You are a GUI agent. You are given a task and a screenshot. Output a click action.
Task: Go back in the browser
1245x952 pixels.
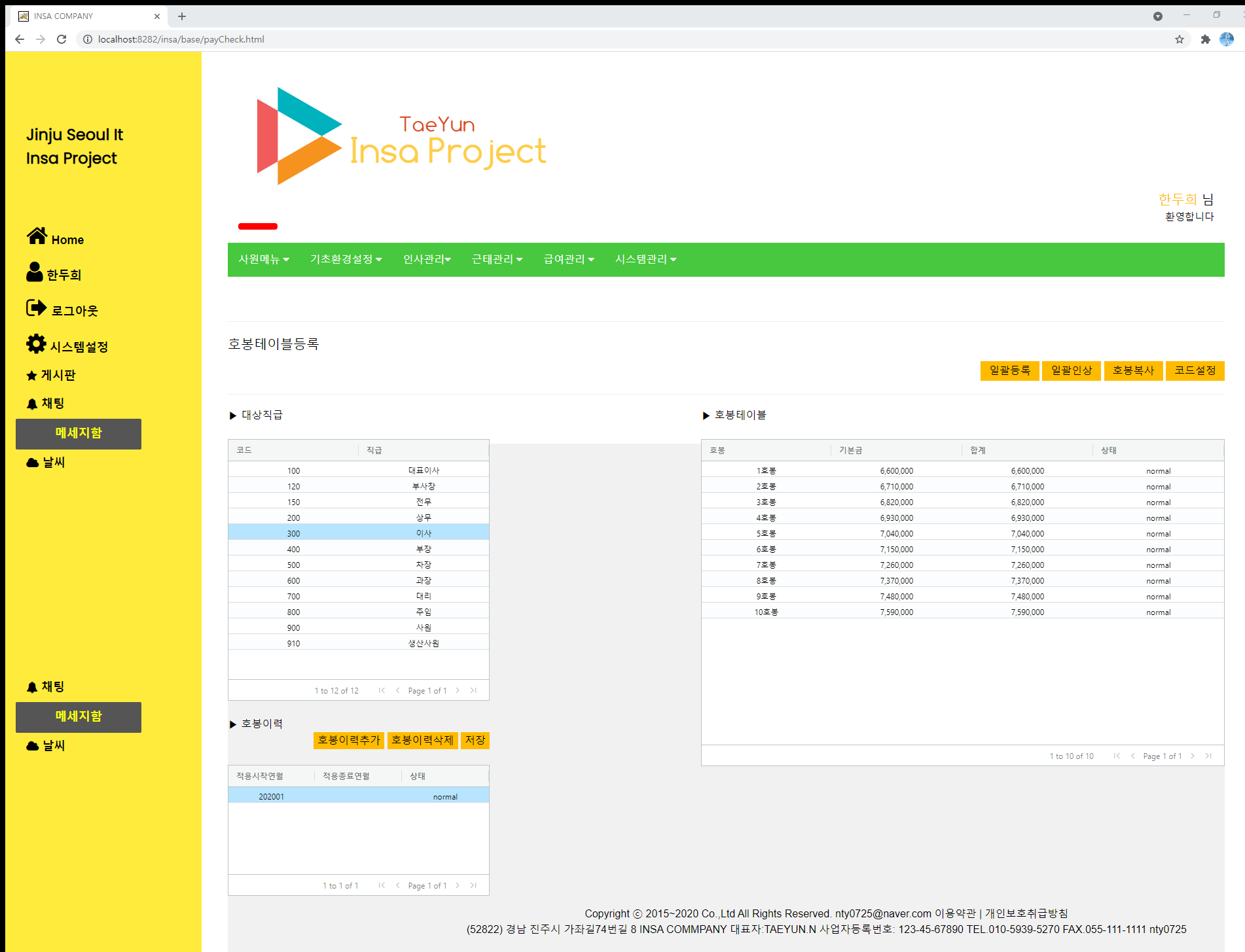coord(20,39)
